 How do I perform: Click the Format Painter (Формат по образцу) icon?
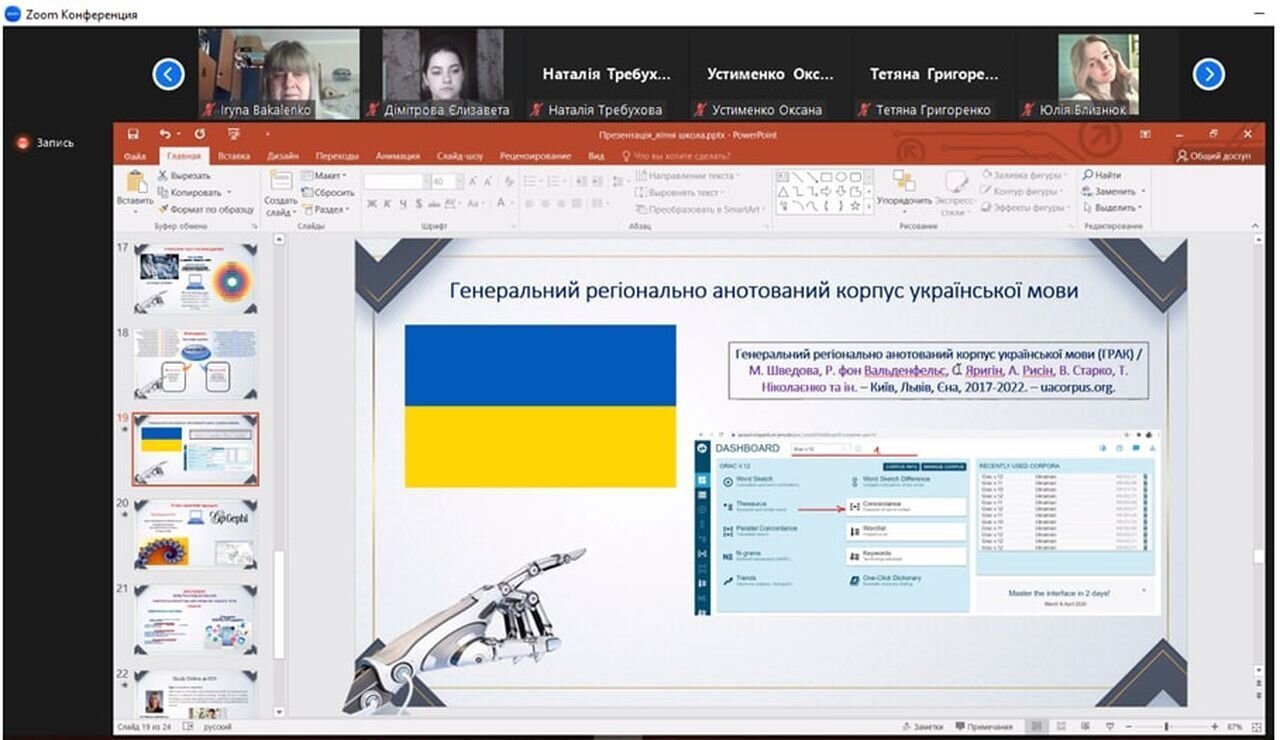coord(163,209)
